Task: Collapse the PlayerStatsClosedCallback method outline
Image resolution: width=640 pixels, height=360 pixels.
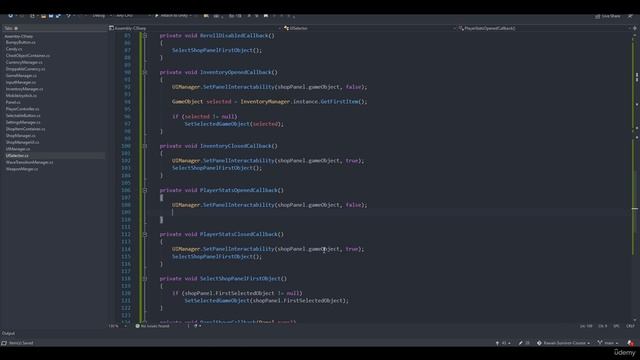Action: point(145,234)
